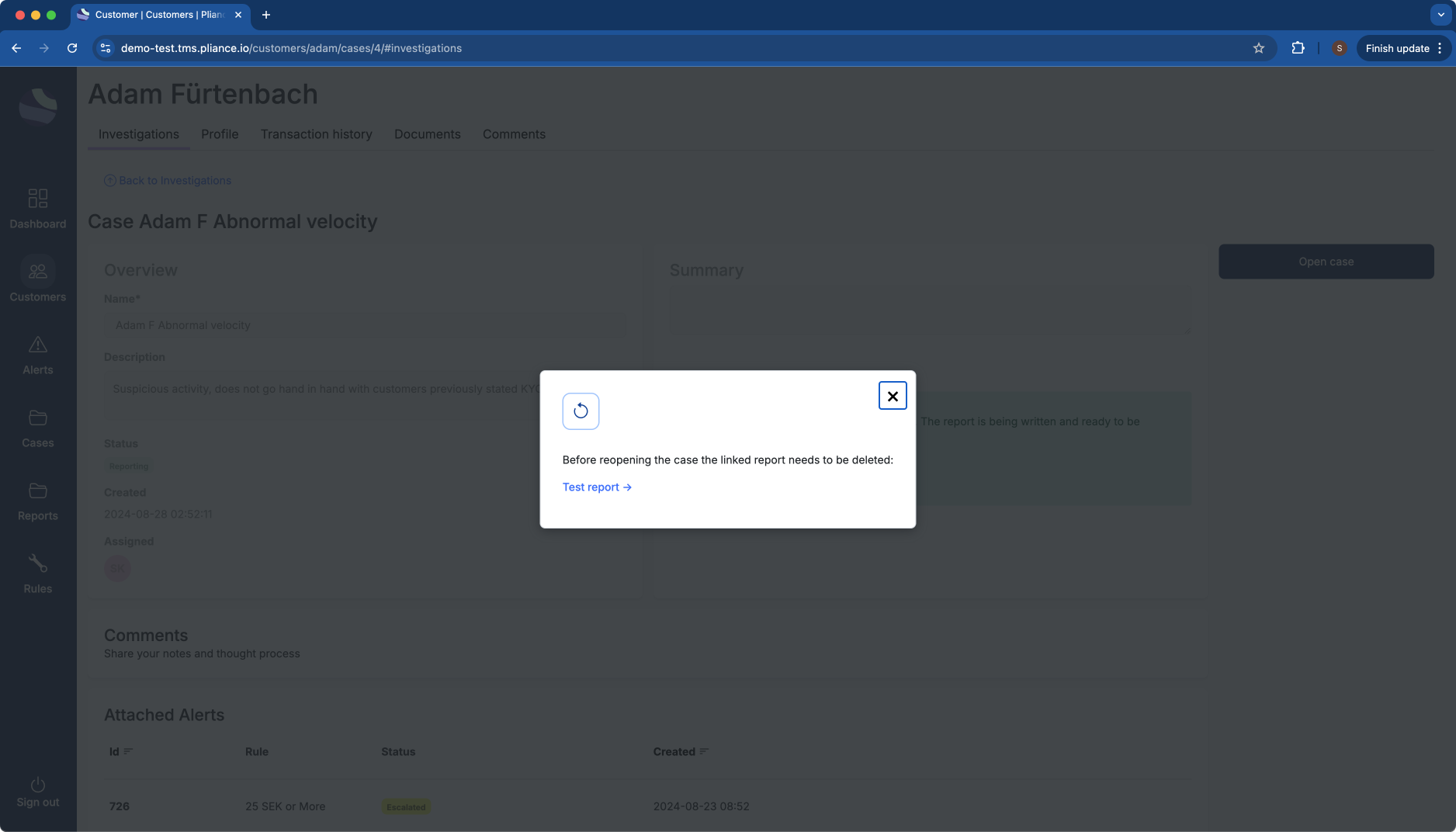Switch to the Profile tab
Image resolution: width=1456 pixels, height=832 pixels.
pos(220,134)
